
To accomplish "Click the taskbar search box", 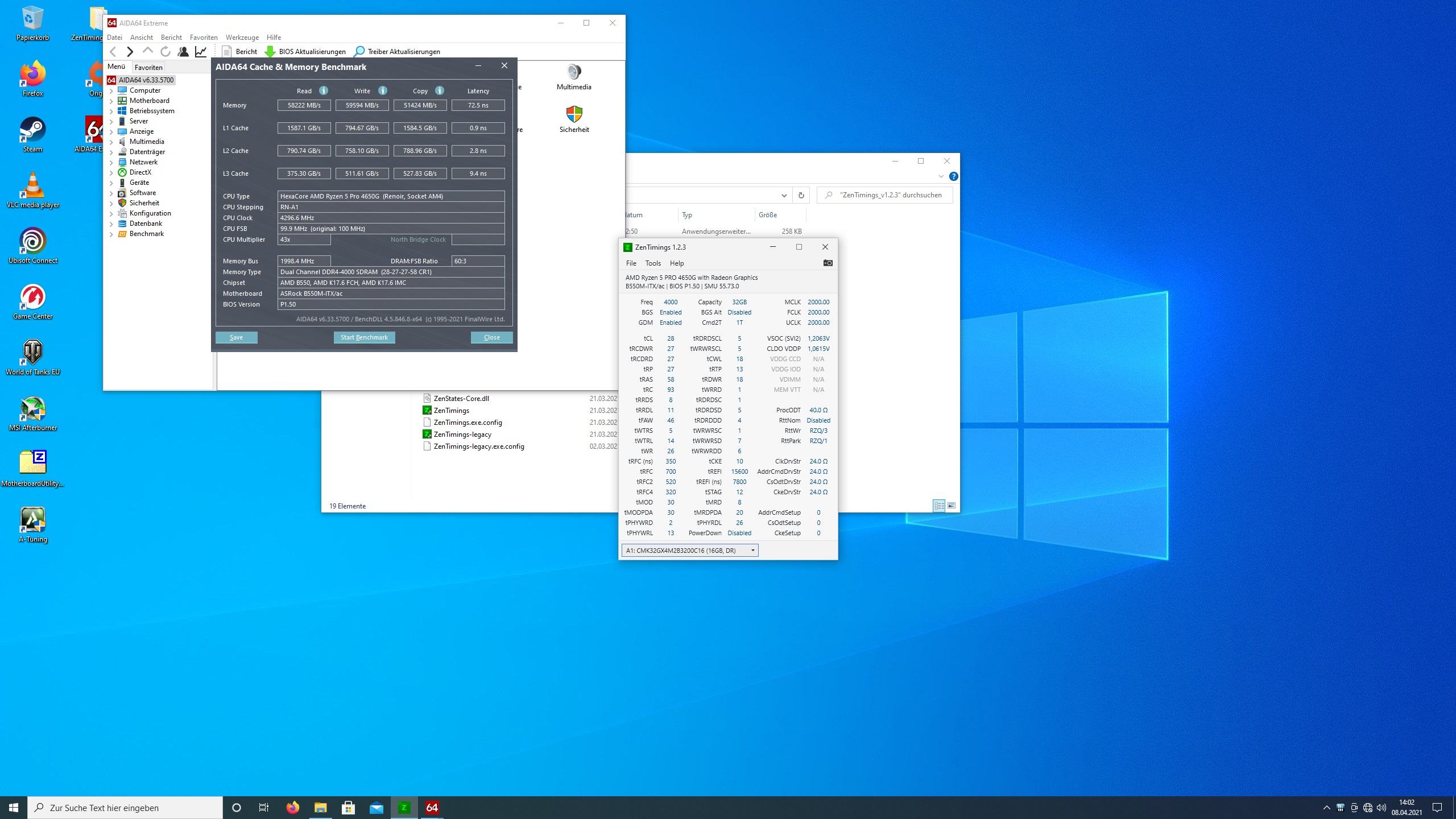I will point(125,808).
